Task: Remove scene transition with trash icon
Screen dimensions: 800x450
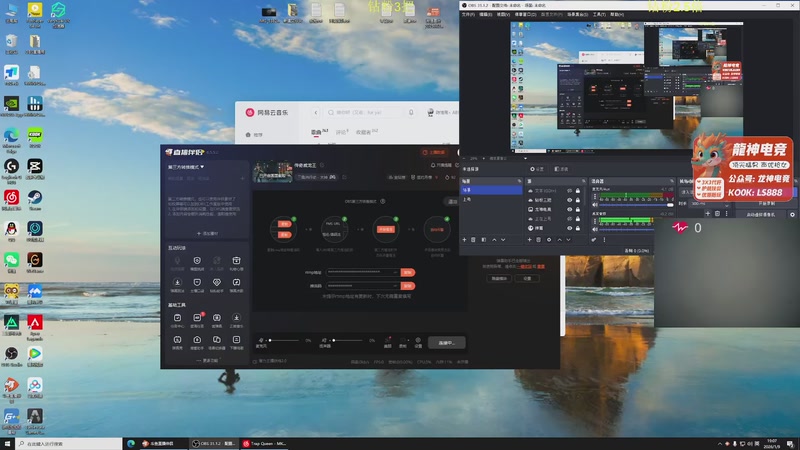Action: pos(717,214)
